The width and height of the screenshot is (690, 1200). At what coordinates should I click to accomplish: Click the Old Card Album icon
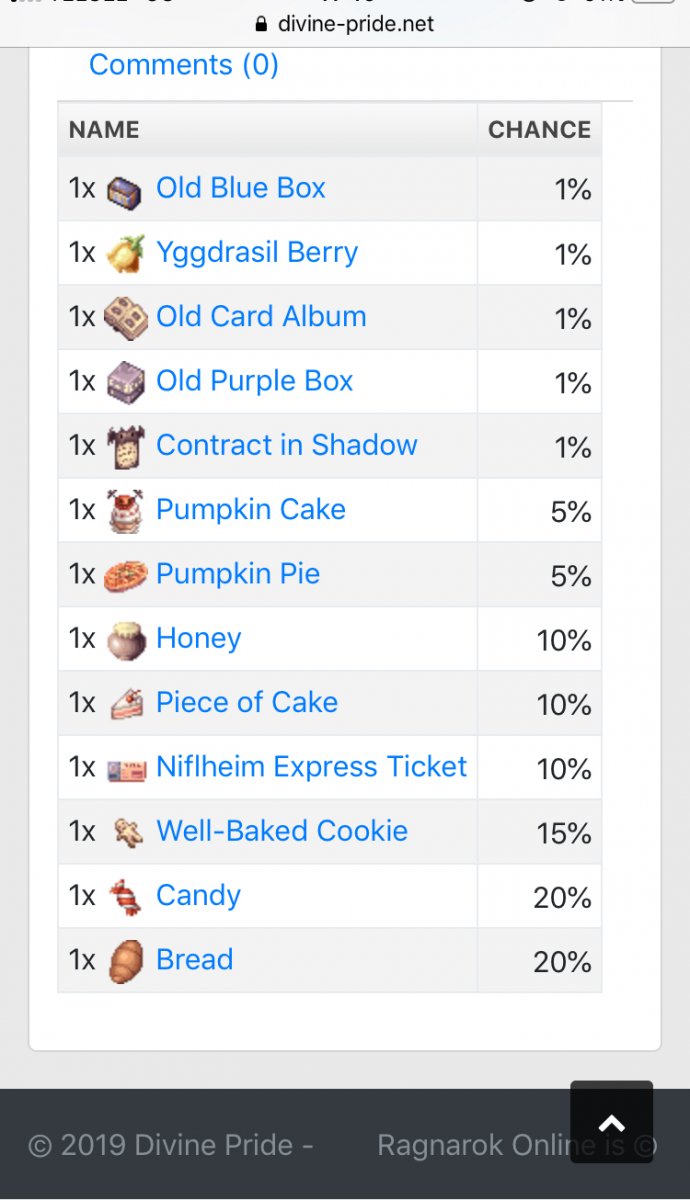(x=126, y=318)
